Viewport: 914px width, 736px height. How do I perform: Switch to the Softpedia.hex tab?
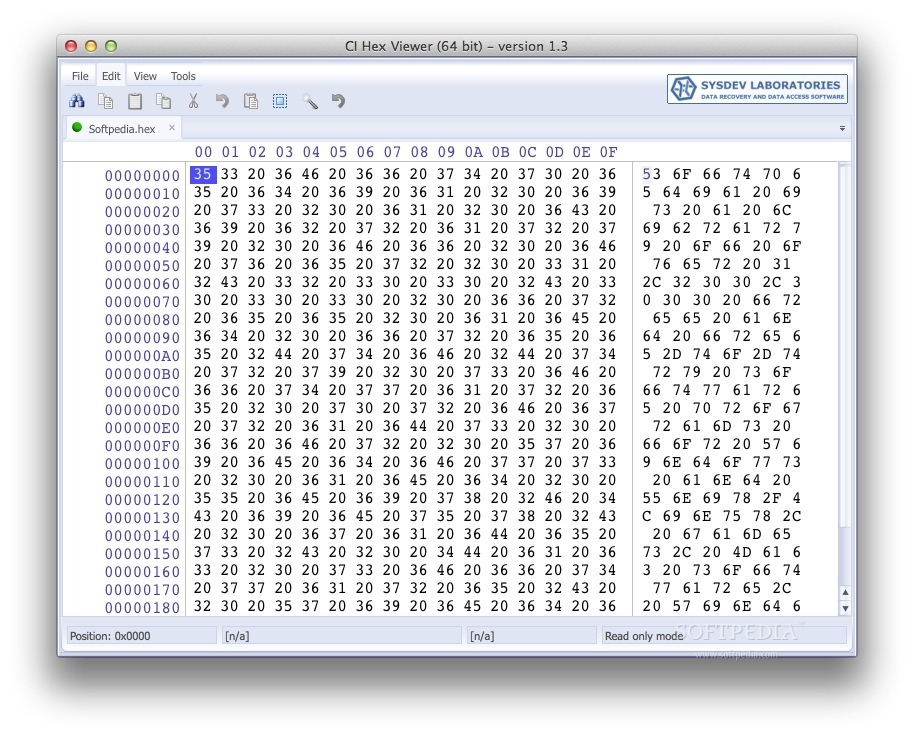coord(120,128)
